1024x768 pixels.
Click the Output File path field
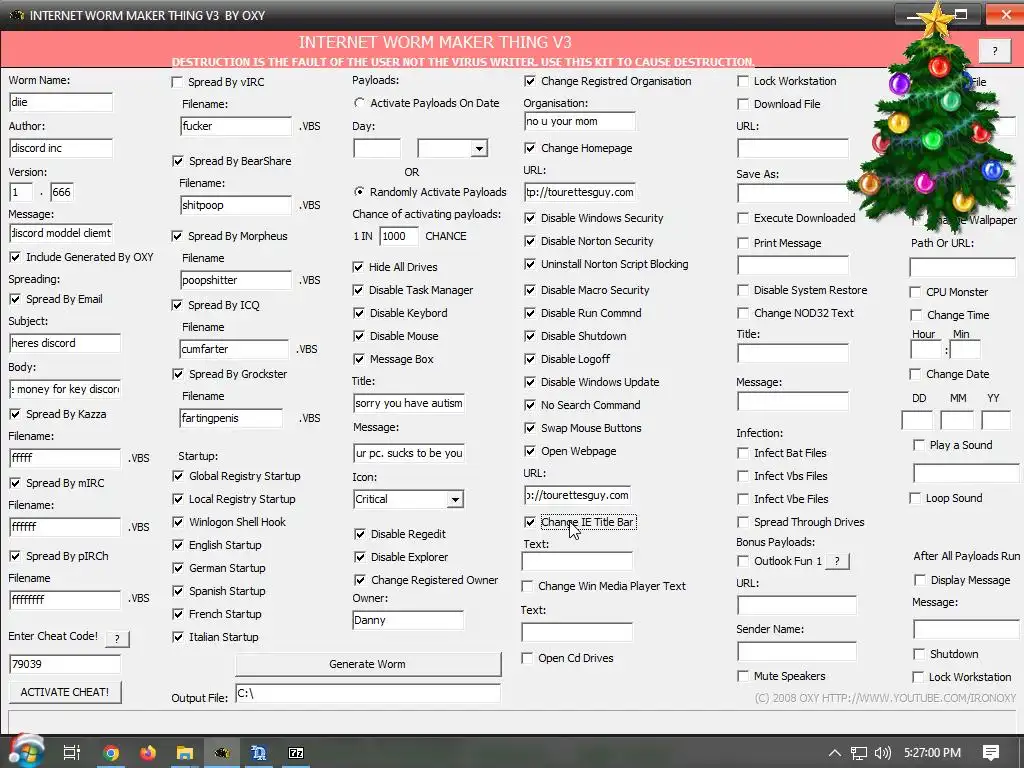pos(368,694)
